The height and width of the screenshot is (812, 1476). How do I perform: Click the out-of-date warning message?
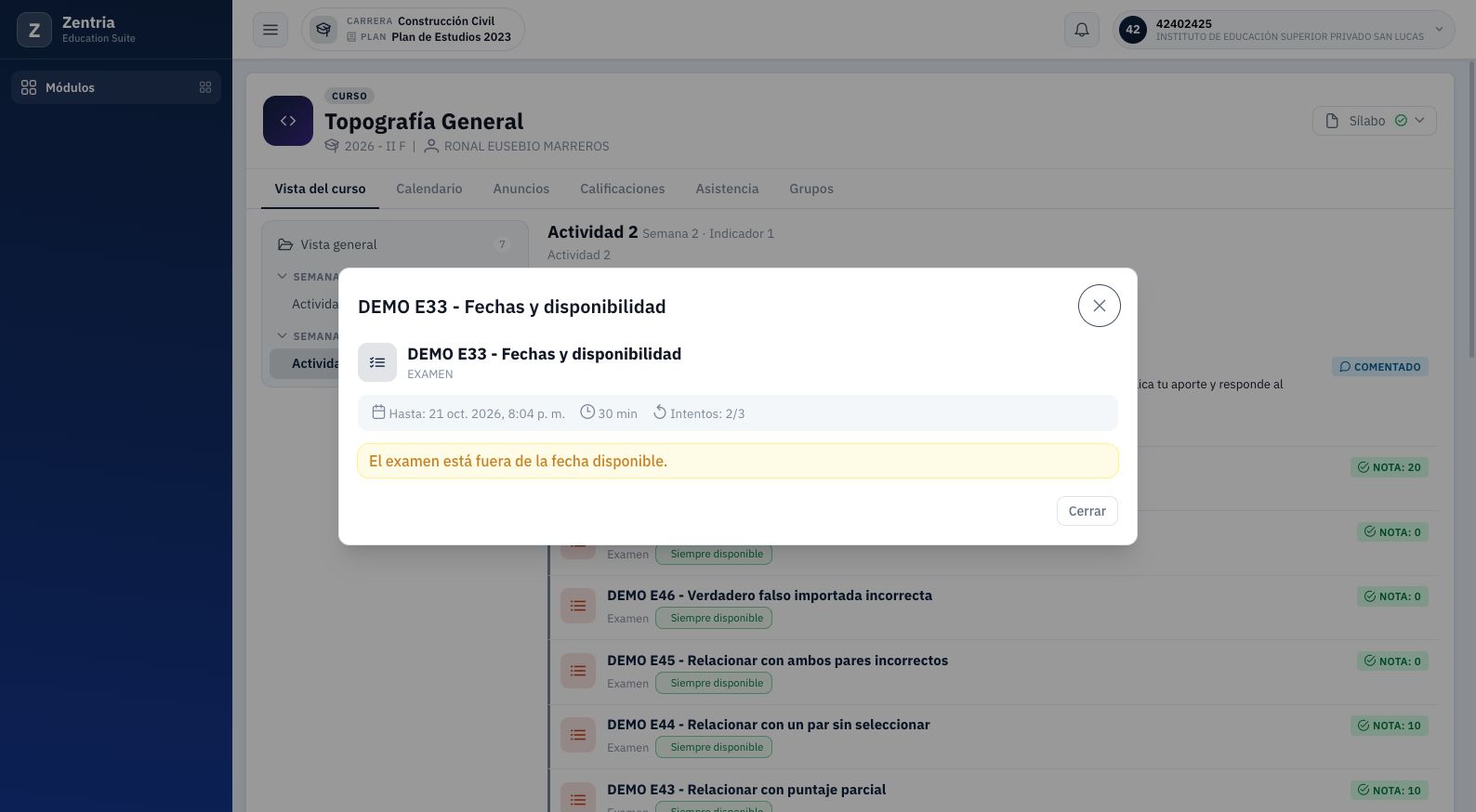pos(738,461)
